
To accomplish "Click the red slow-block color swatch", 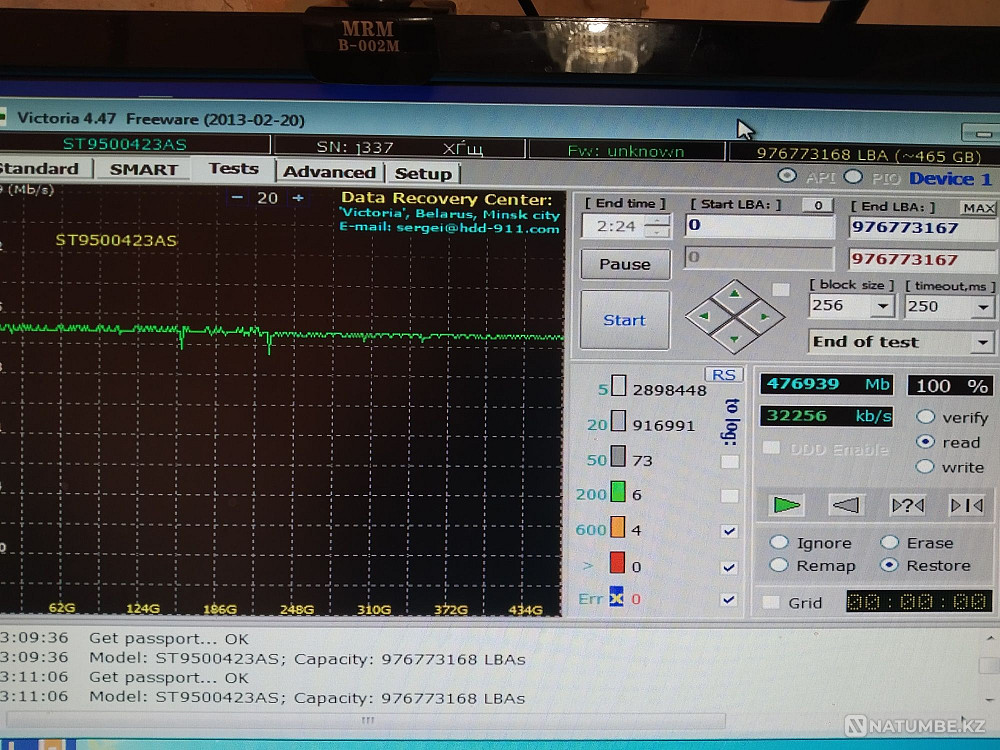I will point(617,562).
